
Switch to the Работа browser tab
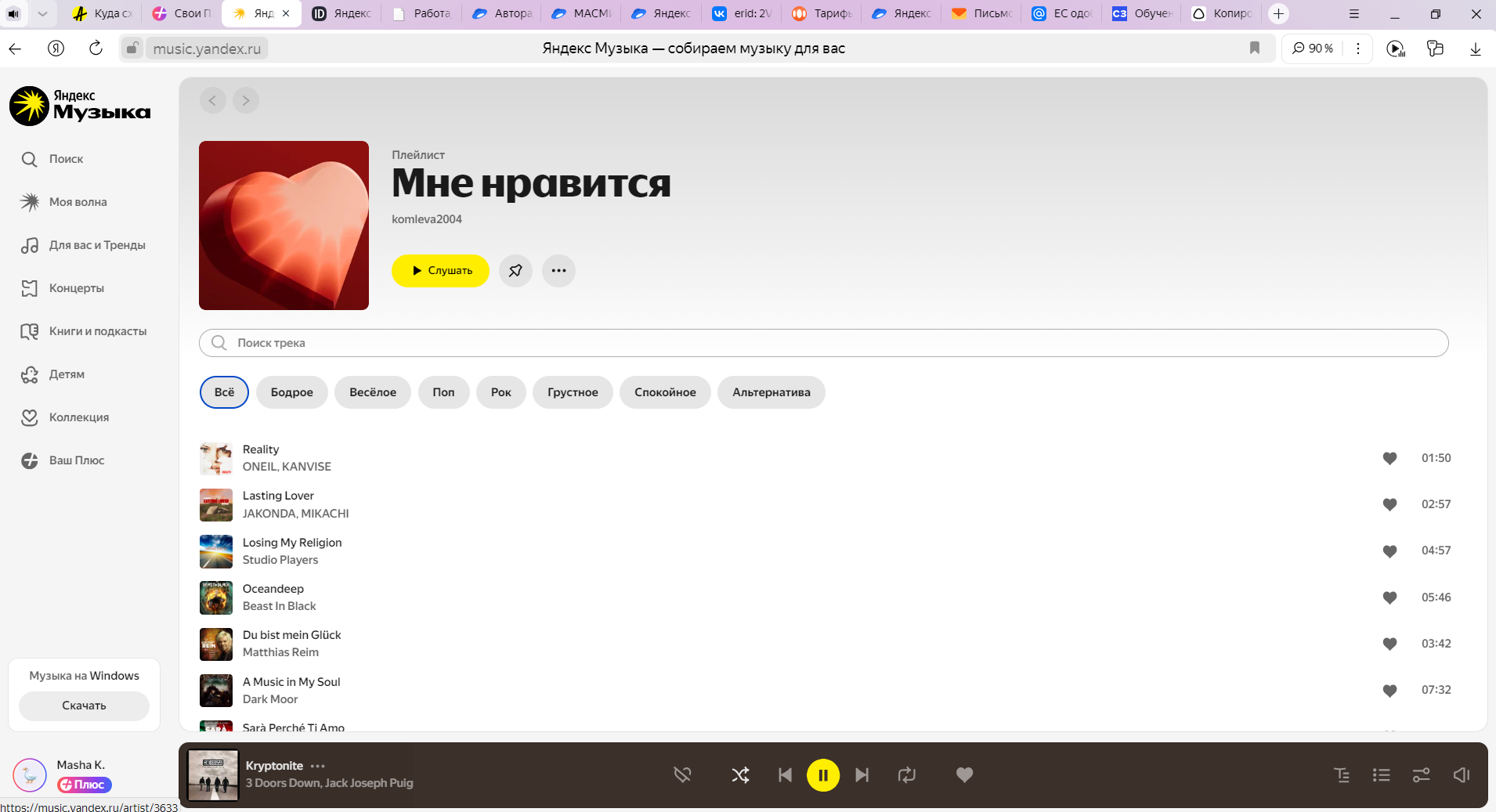coord(423,13)
